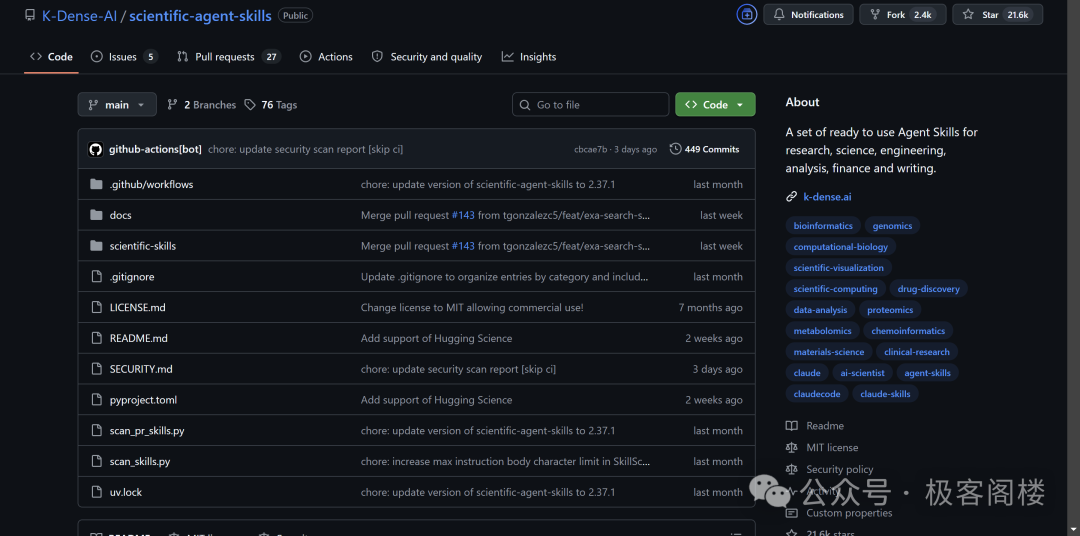The image size is (1080, 536).
Task: View the 449 Commits history
Action: pos(705,149)
